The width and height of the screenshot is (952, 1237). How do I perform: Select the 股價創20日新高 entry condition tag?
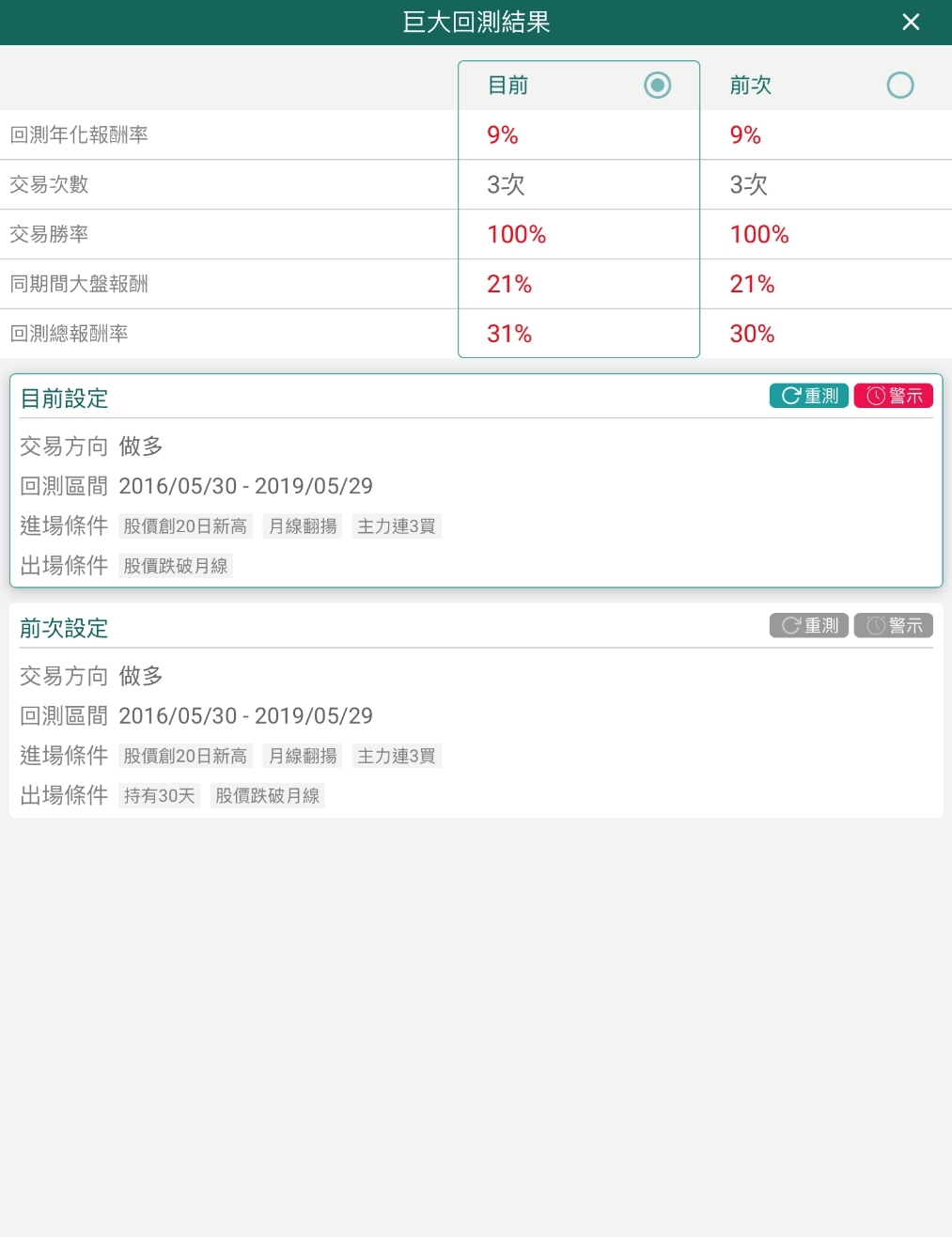(184, 525)
